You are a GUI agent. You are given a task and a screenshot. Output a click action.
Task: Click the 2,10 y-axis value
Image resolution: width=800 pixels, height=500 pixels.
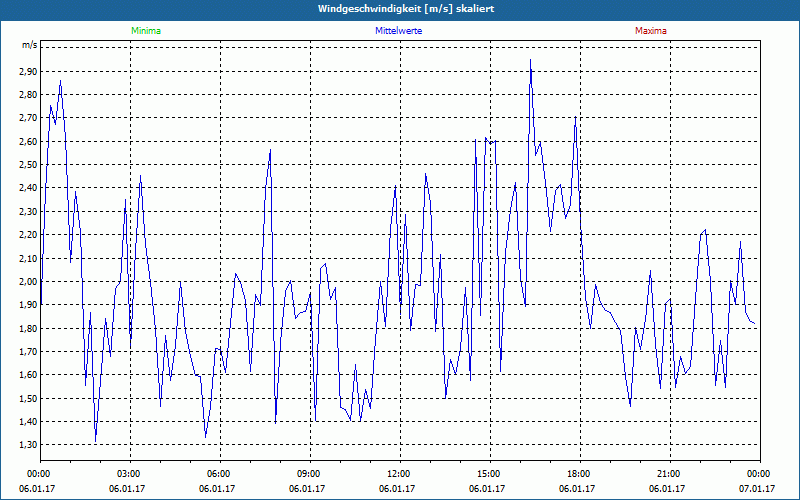29,258
